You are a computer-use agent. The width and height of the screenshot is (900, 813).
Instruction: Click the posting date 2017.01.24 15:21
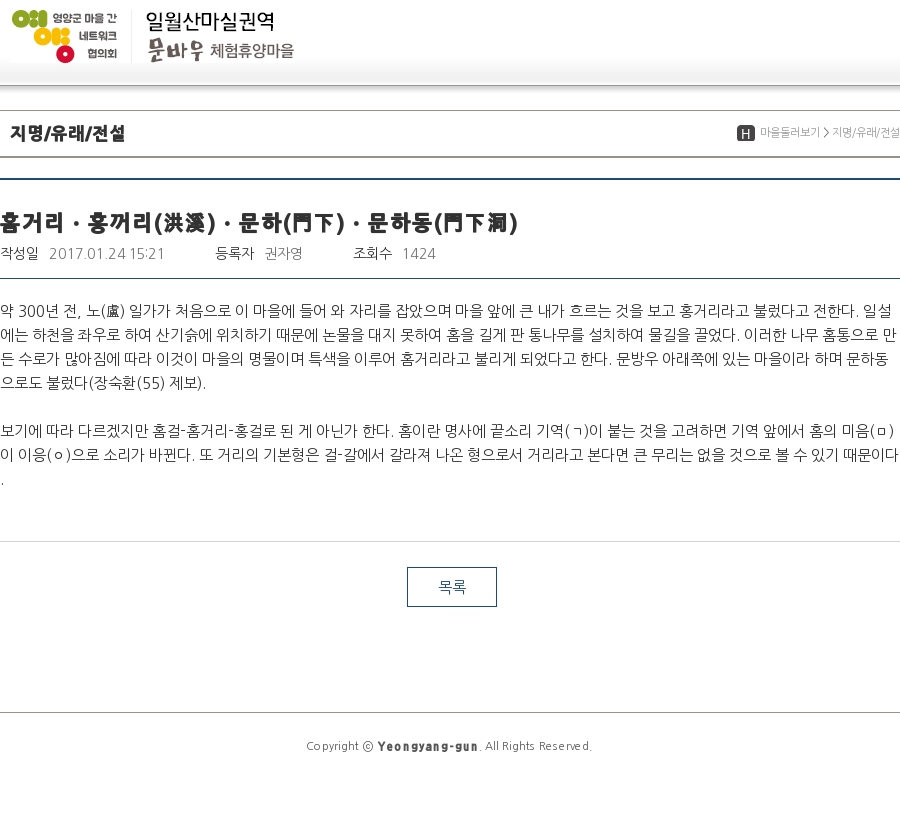(107, 254)
